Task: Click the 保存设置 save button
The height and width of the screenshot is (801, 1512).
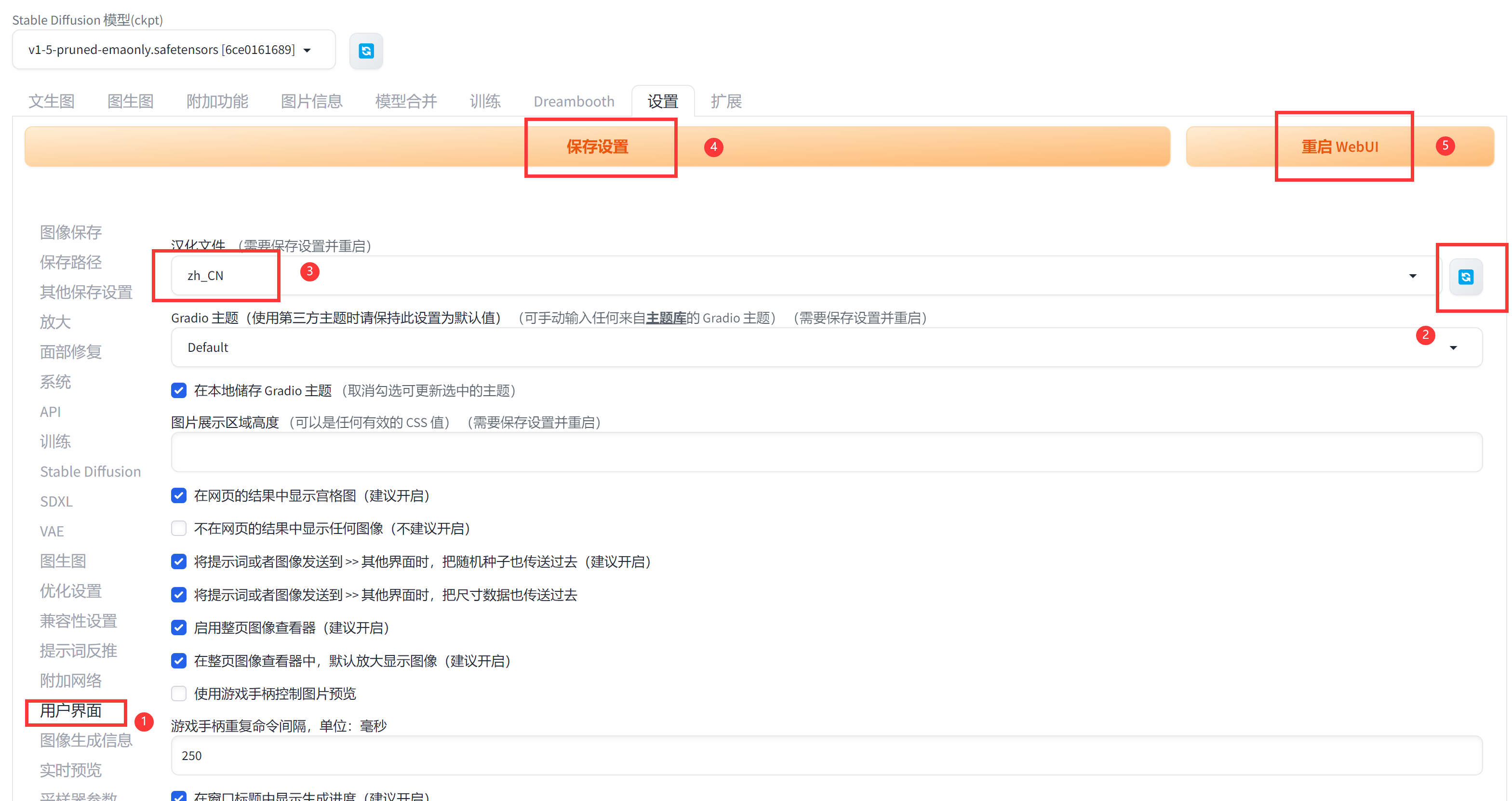Action: click(x=597, y=147)
